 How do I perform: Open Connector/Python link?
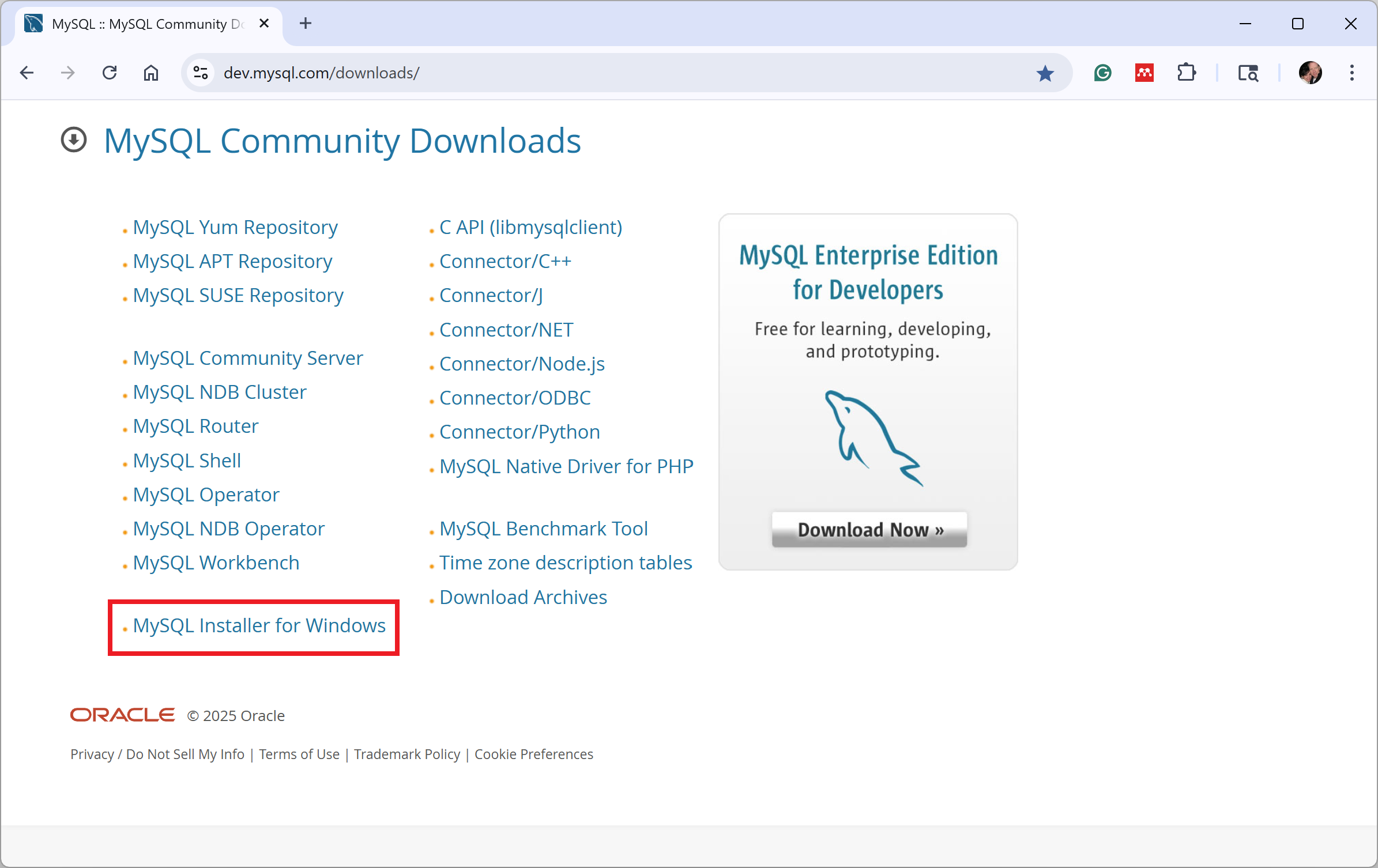(x=519, y=432)
